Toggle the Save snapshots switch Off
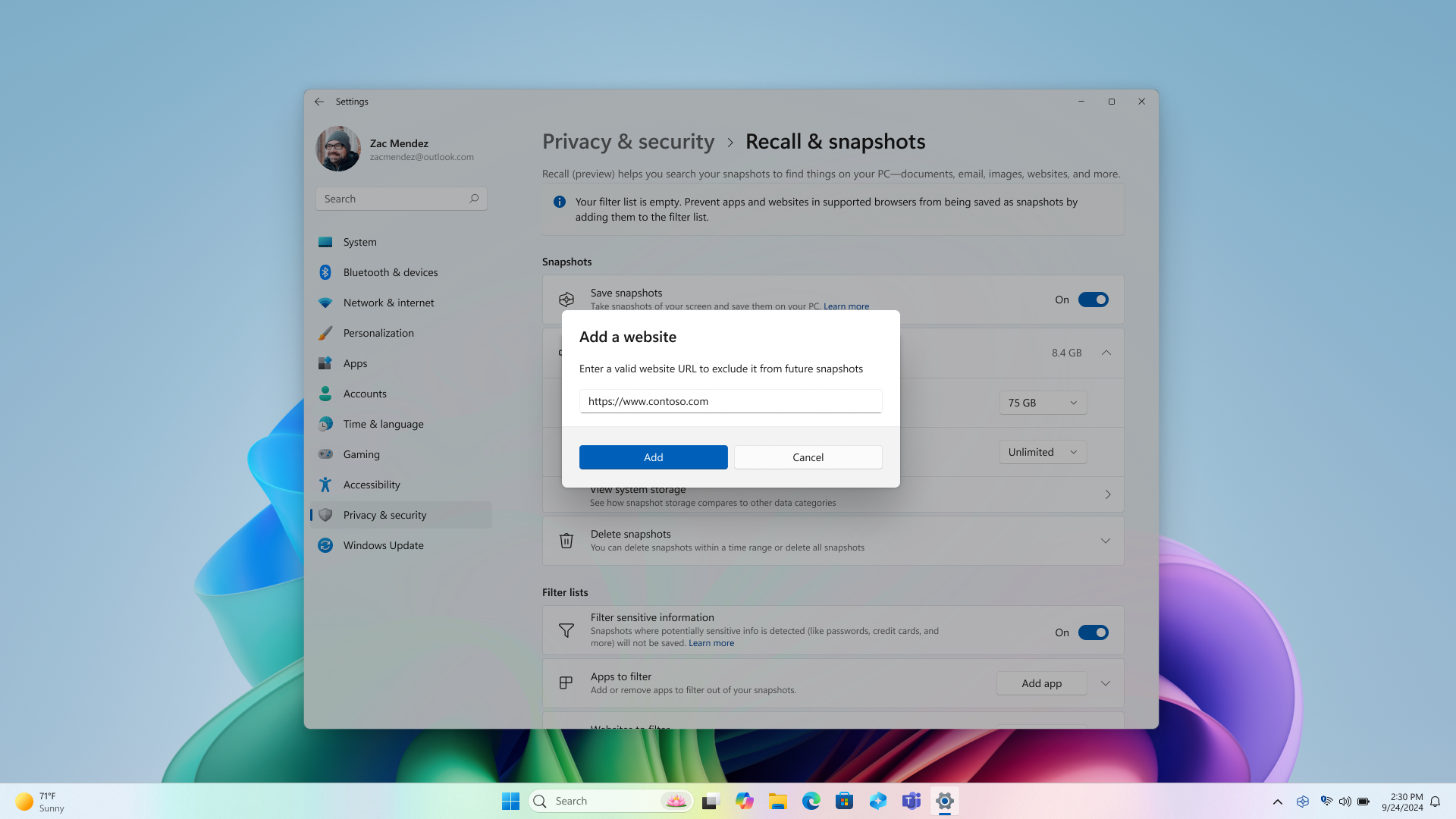 pos(1093,299)
